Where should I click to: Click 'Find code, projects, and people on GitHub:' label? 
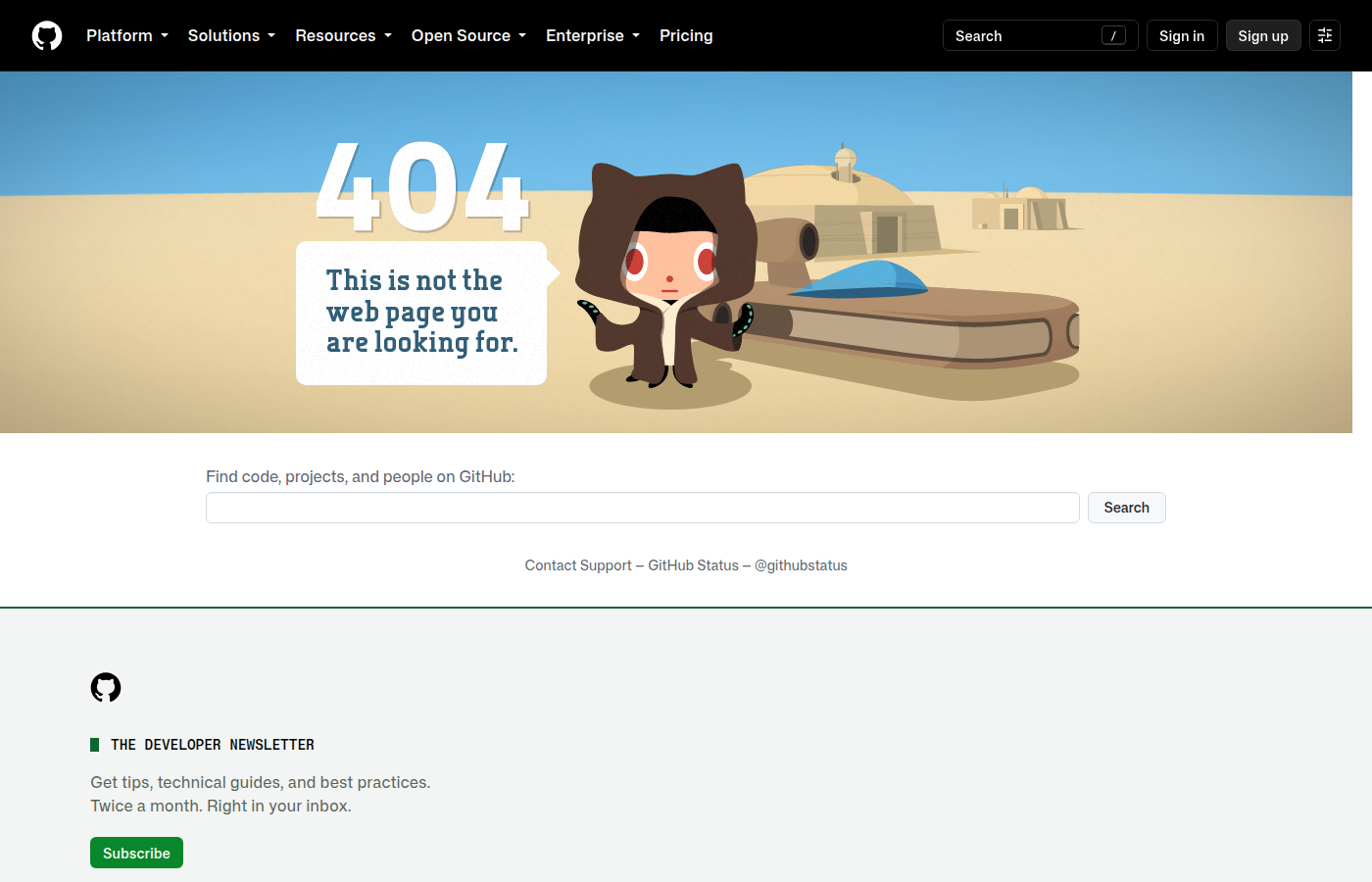pos(361,476)
